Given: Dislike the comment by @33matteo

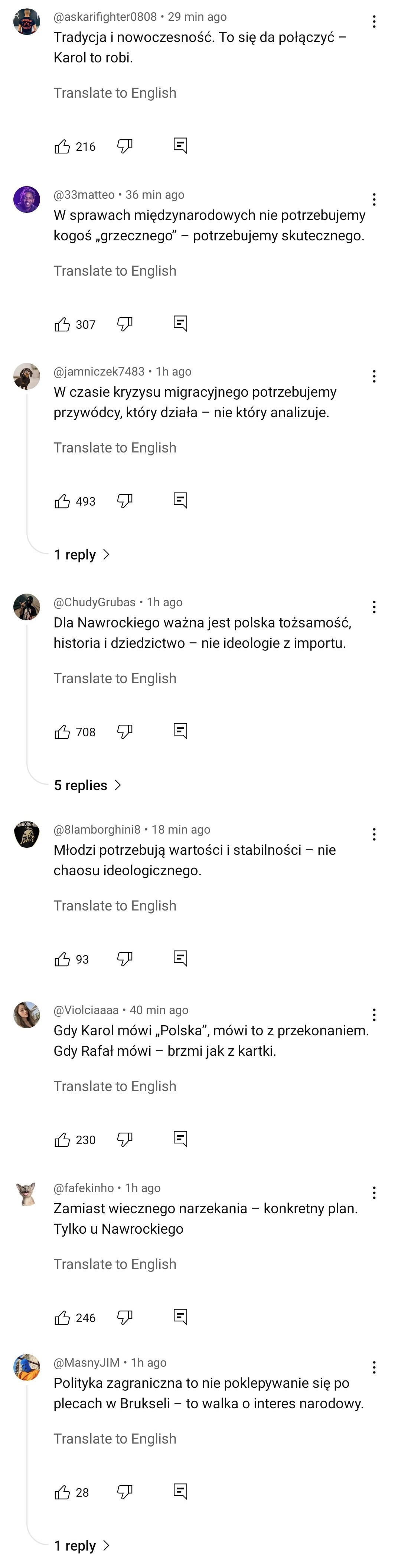Looking at the screenshot, I should [x=125, y=324].
